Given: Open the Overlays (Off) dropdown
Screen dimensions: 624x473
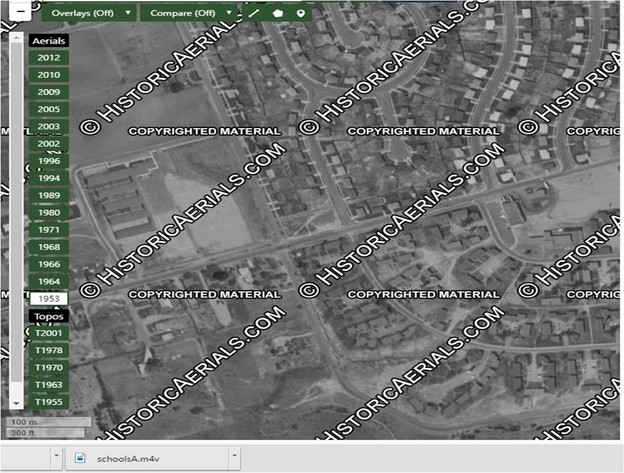Looking at the screenshot, I should [89, 13].
